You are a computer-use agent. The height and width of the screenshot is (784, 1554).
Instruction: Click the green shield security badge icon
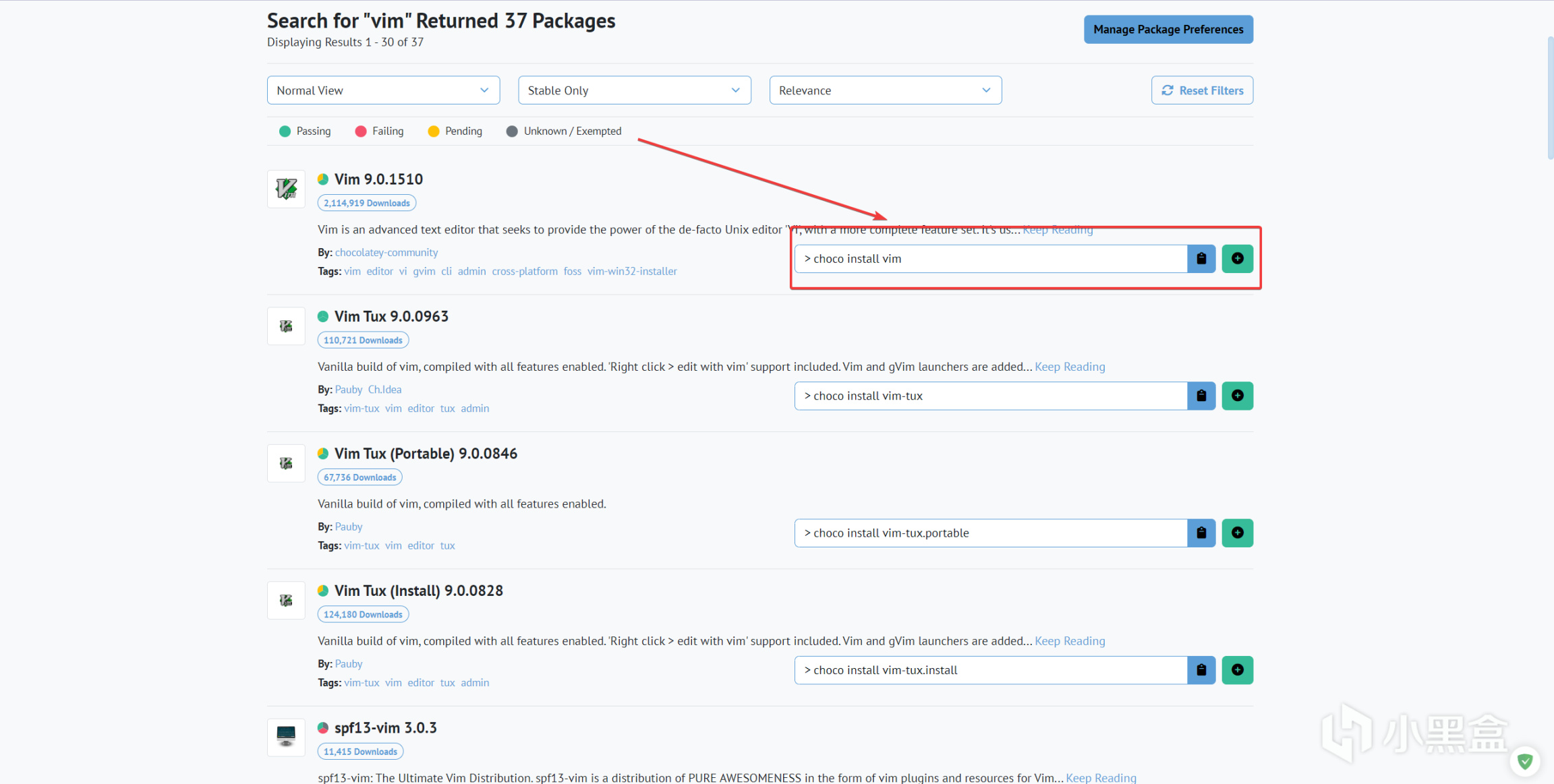(x=1525, y=762)
